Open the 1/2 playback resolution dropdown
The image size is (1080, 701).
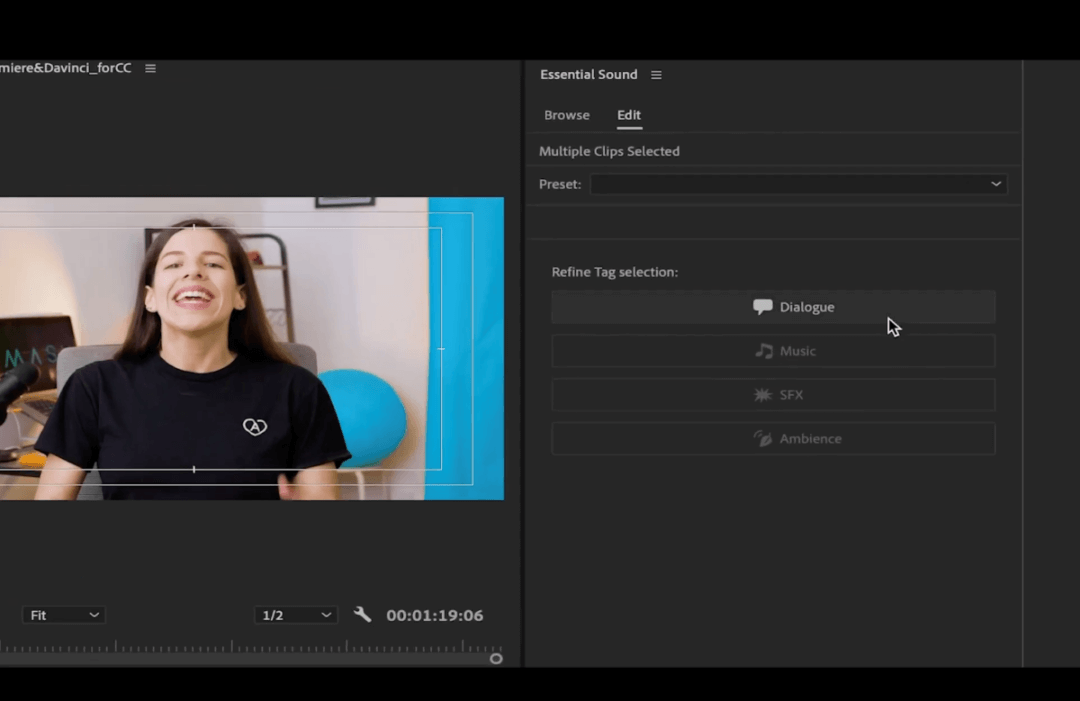295,615
